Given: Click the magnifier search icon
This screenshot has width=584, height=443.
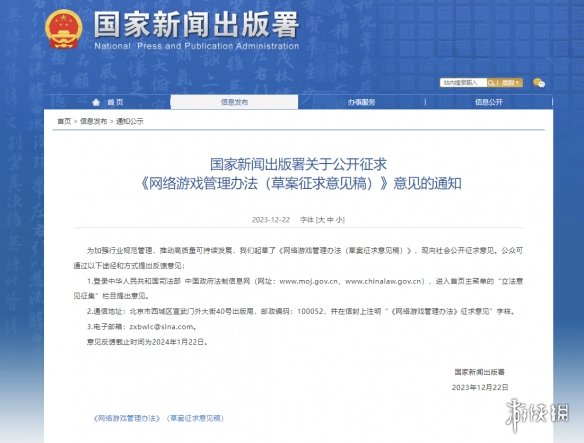Looking at the screenshot, I should point(491,83).
